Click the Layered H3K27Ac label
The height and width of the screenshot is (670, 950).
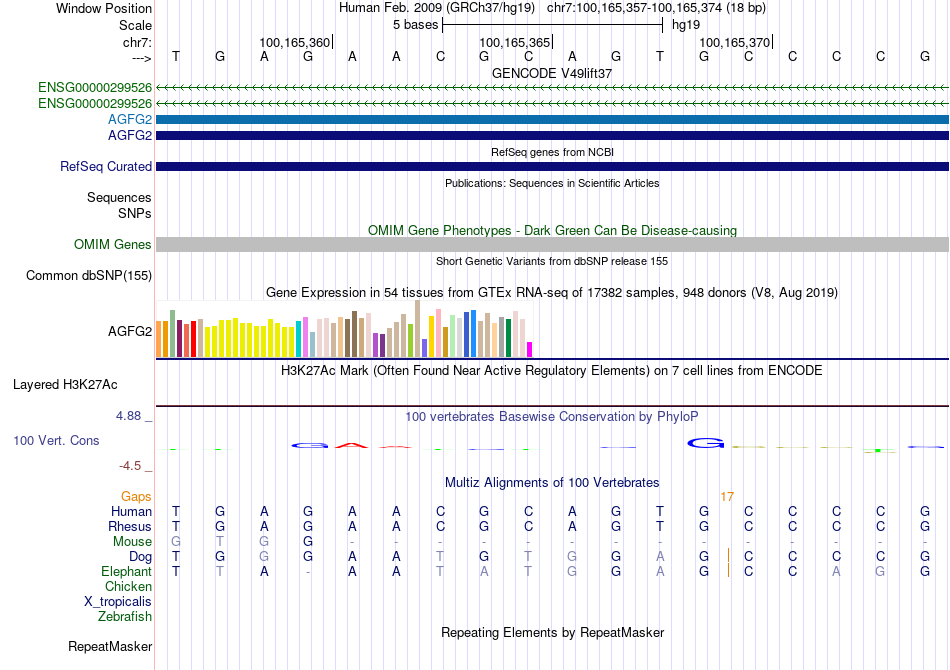tap(65, 385)
